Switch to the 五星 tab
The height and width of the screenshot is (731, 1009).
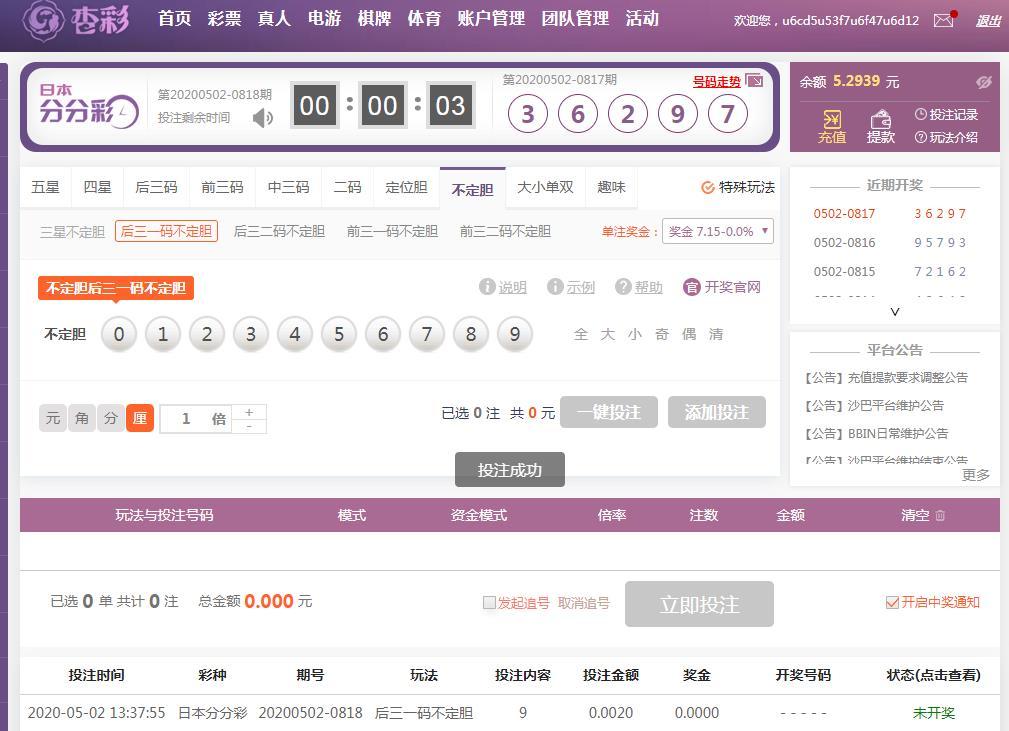pyautogui.click(x=45, y=187)
